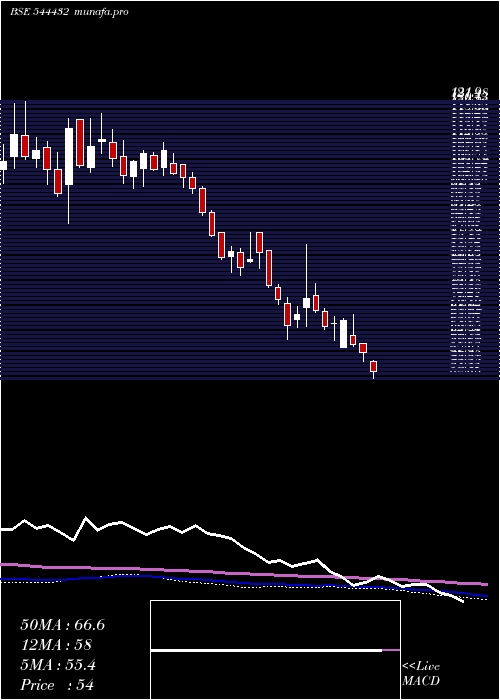Click the MACD indicator box
Screen dimensions: 500x700
275,650
